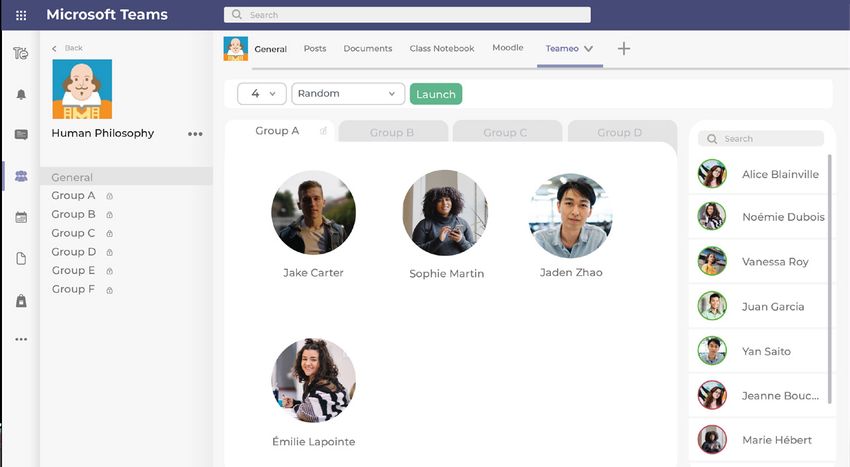This screenshot has height=467, width=850.
Task: Select the General channel in the sidebar
Action: click(127, 177)
